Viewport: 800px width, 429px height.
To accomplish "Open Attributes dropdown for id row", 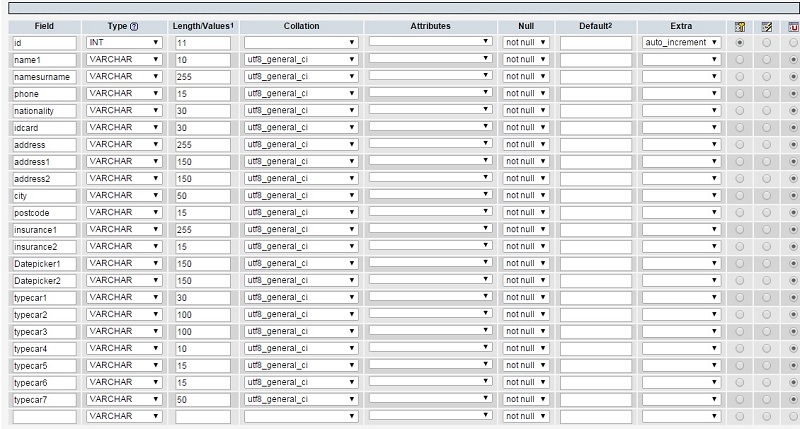I will [x=430, y=41].
